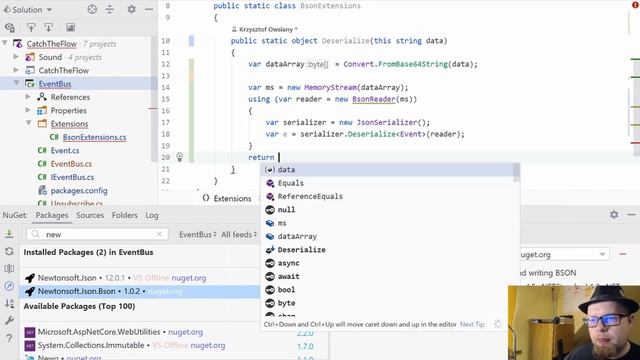This screenshot has height=360, width=640.
Task: Click the fourth icon in the Solution toolbar row
Action: [x=70, y=28]
